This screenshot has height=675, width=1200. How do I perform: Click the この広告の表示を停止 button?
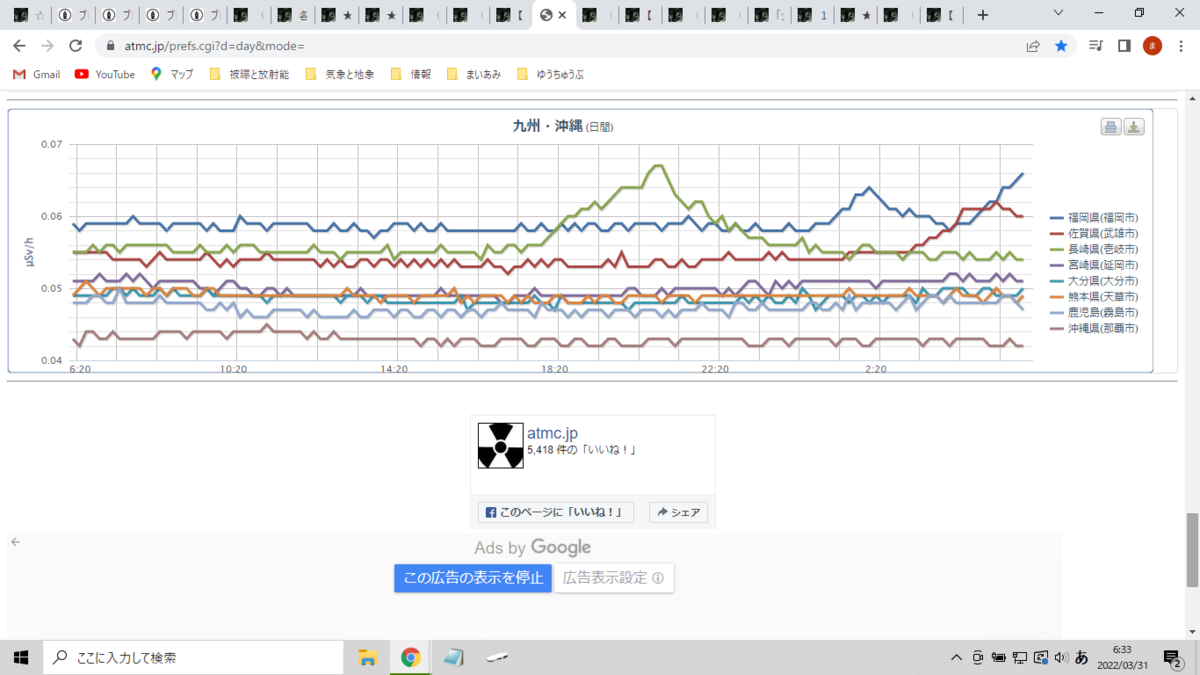point(472,578)
